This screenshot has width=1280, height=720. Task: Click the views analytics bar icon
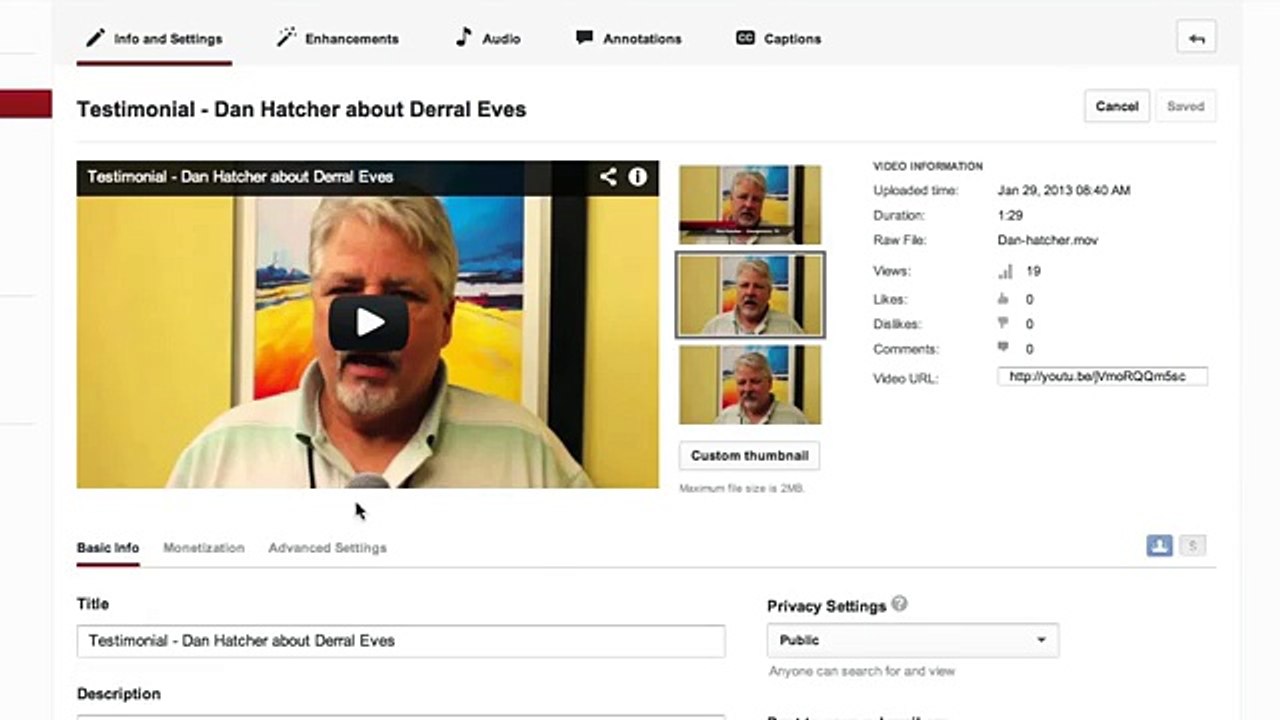[1005, 271]
